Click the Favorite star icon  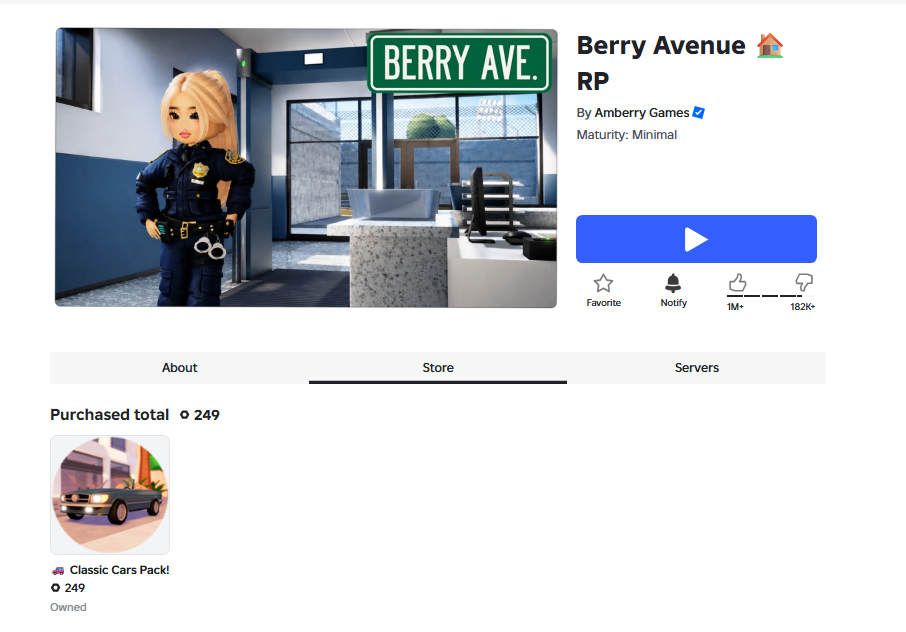click(603, 283)
